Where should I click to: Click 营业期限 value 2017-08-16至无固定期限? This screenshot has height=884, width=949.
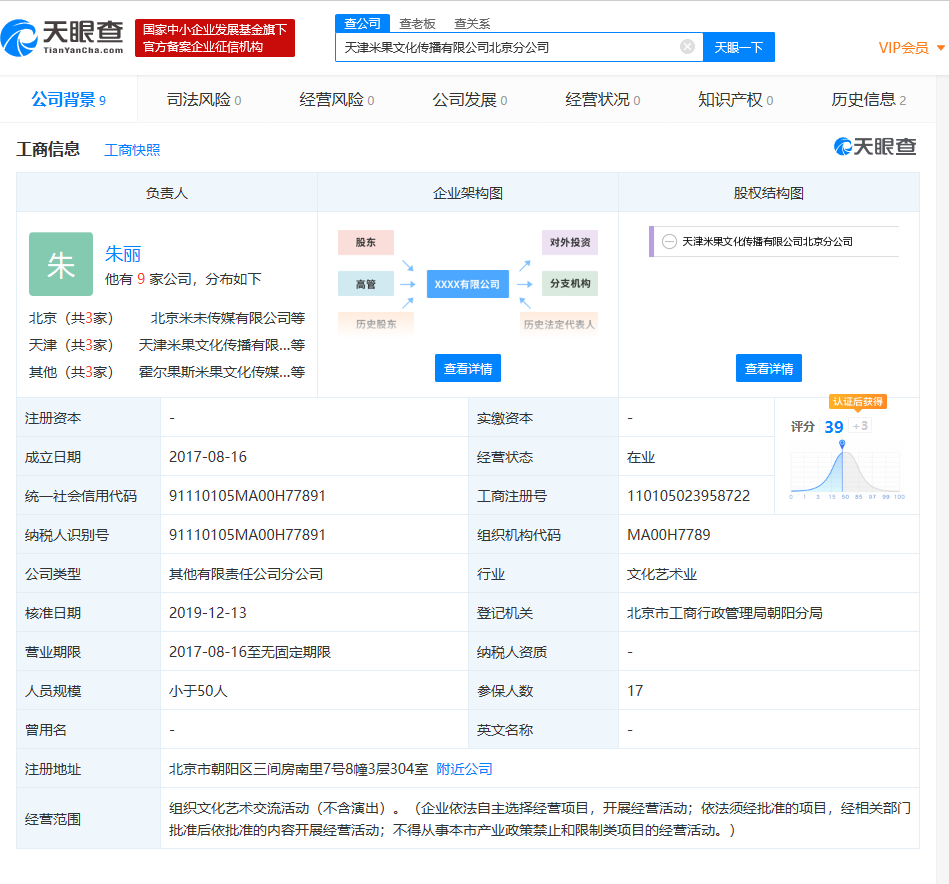(x=249, y=652)
